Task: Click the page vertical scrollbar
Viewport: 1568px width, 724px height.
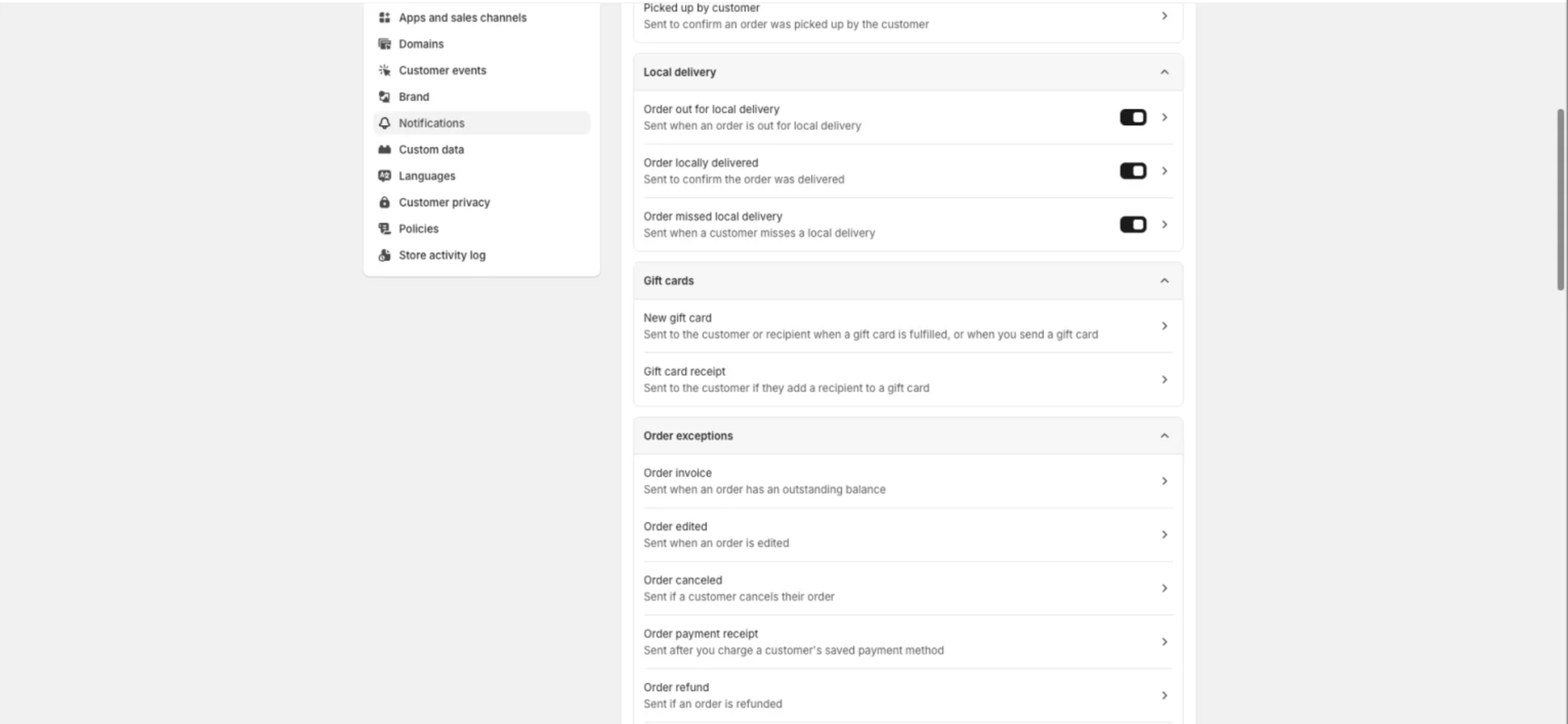Action: [x=1561, y=199]
